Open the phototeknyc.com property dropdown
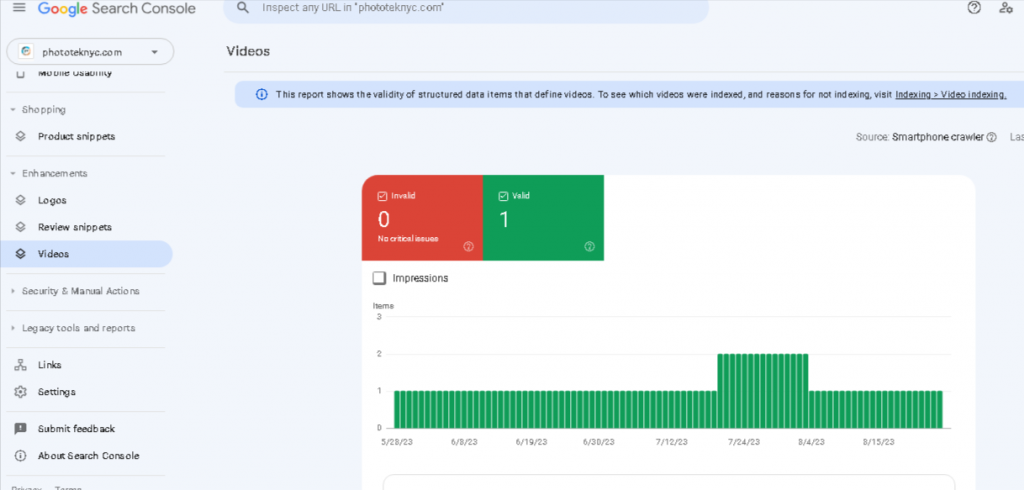Screen dimensions: 1024x490 [x=90, y=52]
